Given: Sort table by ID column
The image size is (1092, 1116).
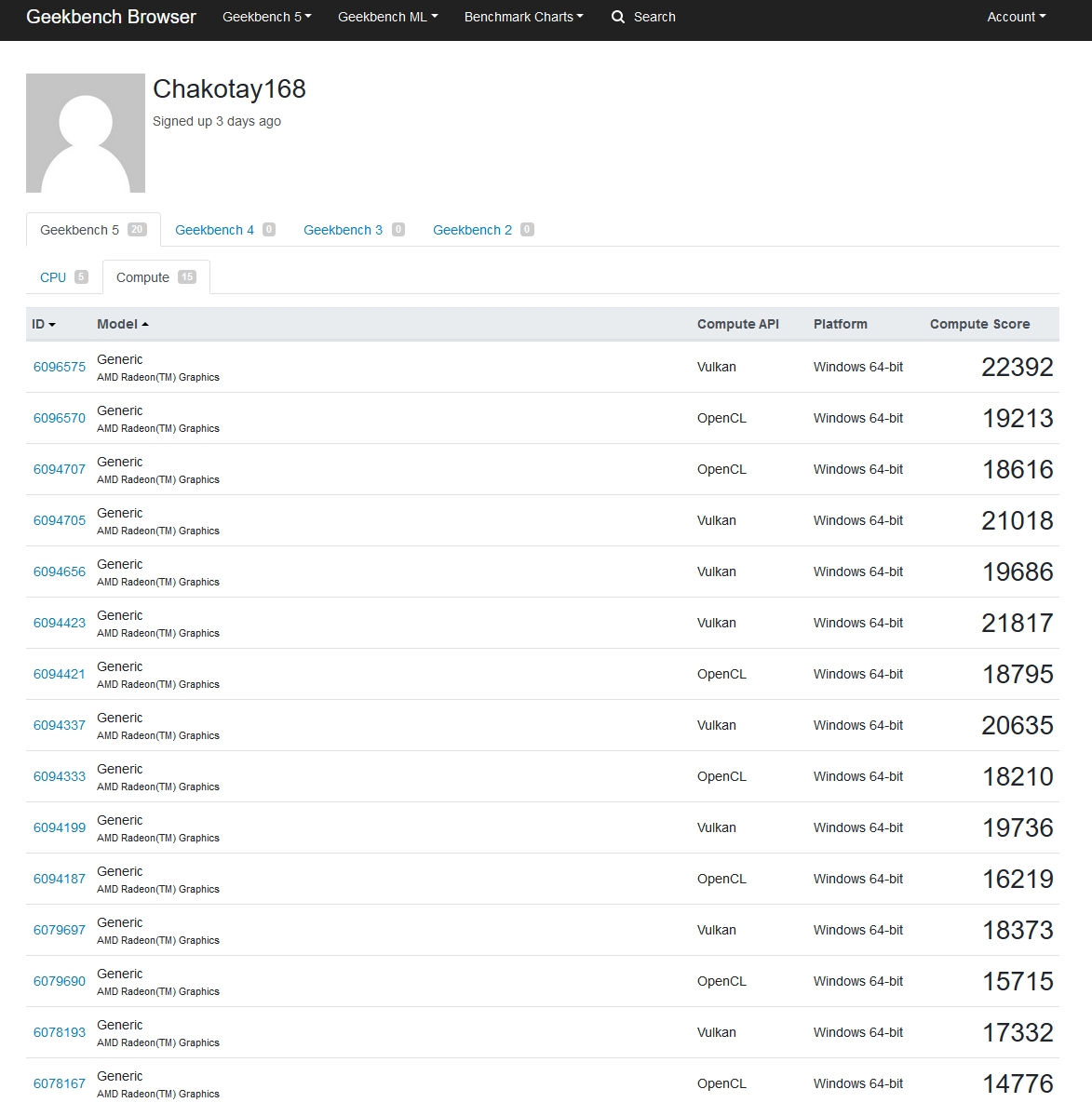Looking at the screenshot, I should (x=44, y=325).
